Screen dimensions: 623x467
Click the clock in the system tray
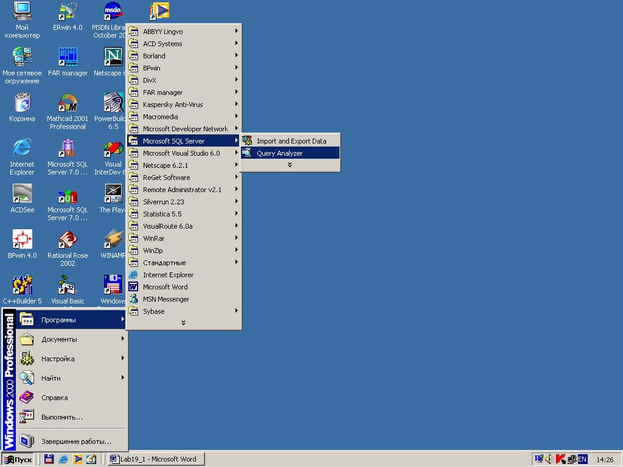click(604, 459)
